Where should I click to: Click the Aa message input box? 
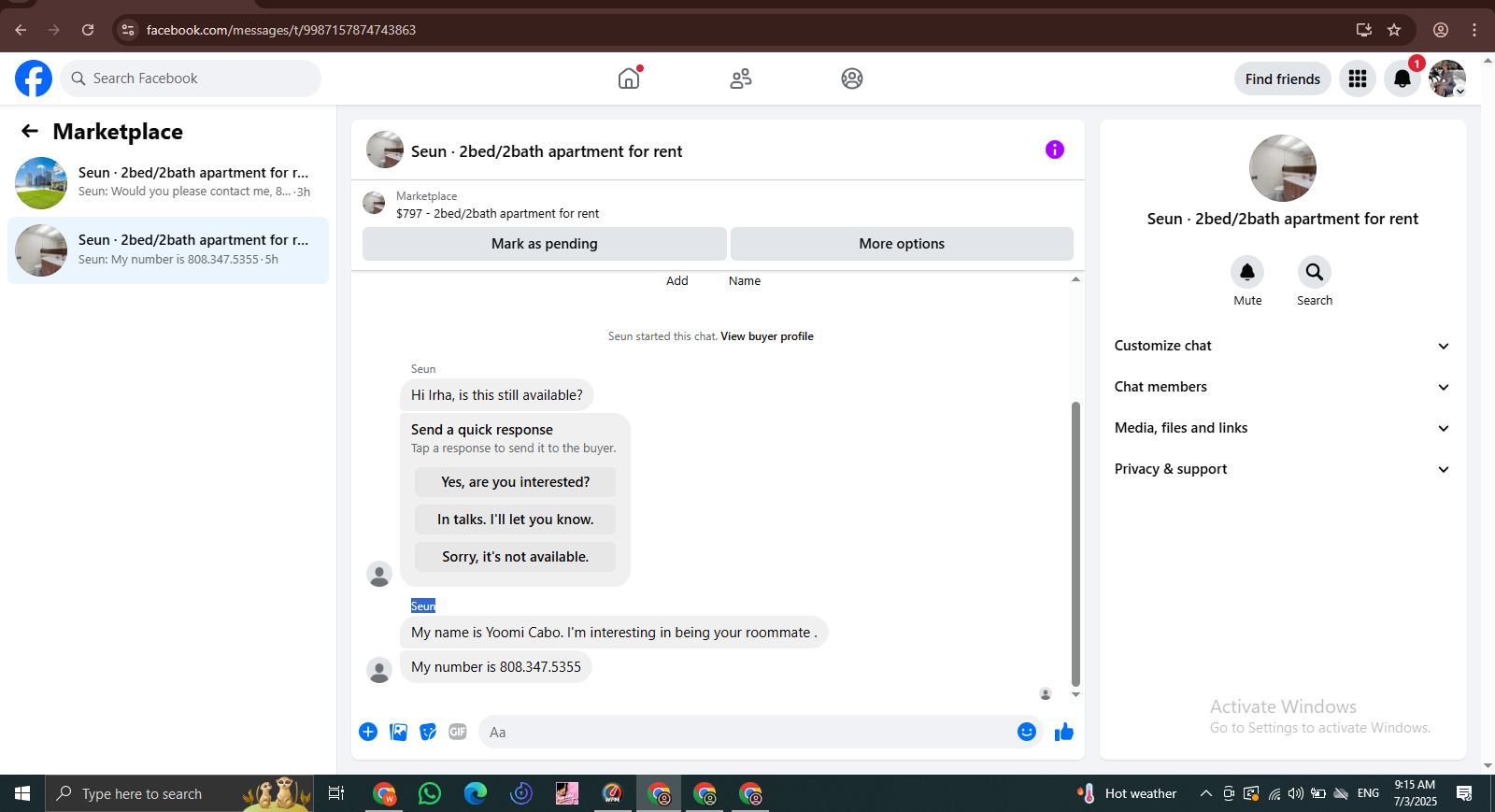point(747,732)
